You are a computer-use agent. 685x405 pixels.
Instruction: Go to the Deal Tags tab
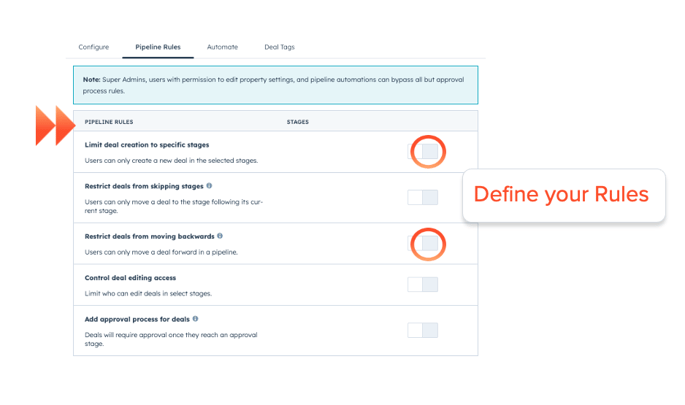279,47
